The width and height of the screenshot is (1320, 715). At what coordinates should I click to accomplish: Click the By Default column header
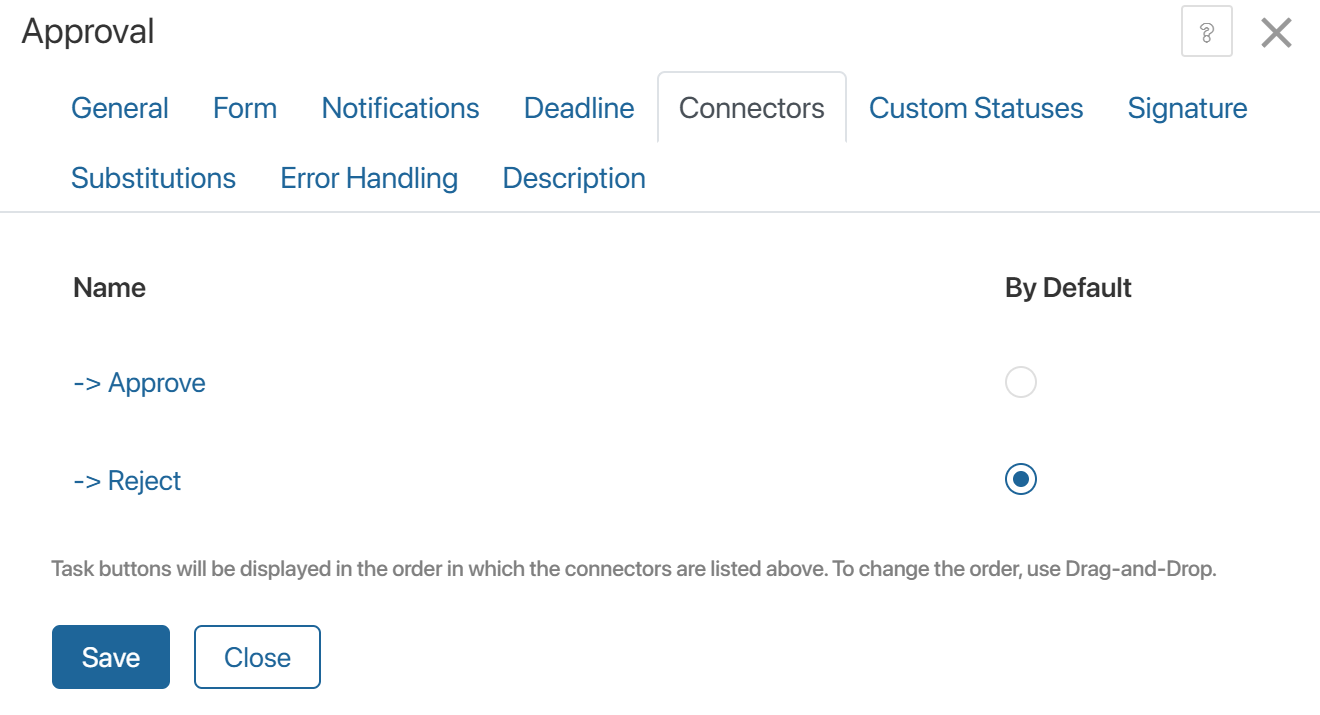click(1068, 288)
